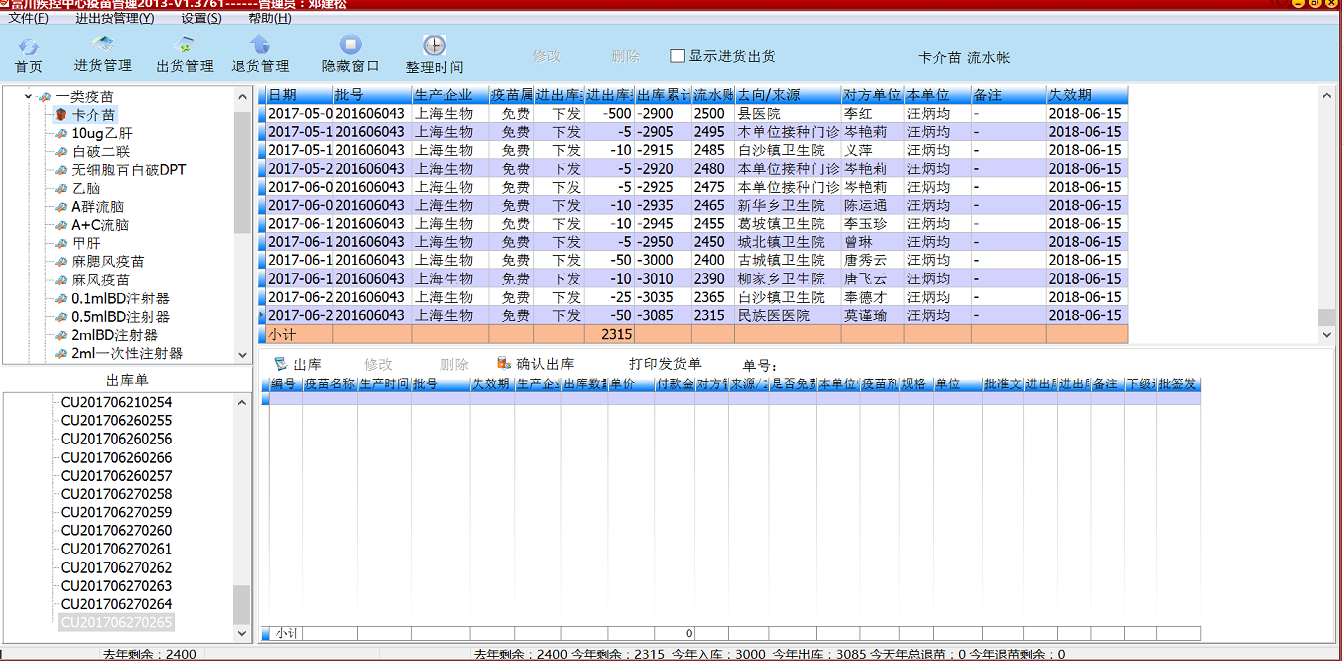Click 莫谨瑜 recipient name cell
Viewport: 1344px width, 661px height.
click(872, 315)
